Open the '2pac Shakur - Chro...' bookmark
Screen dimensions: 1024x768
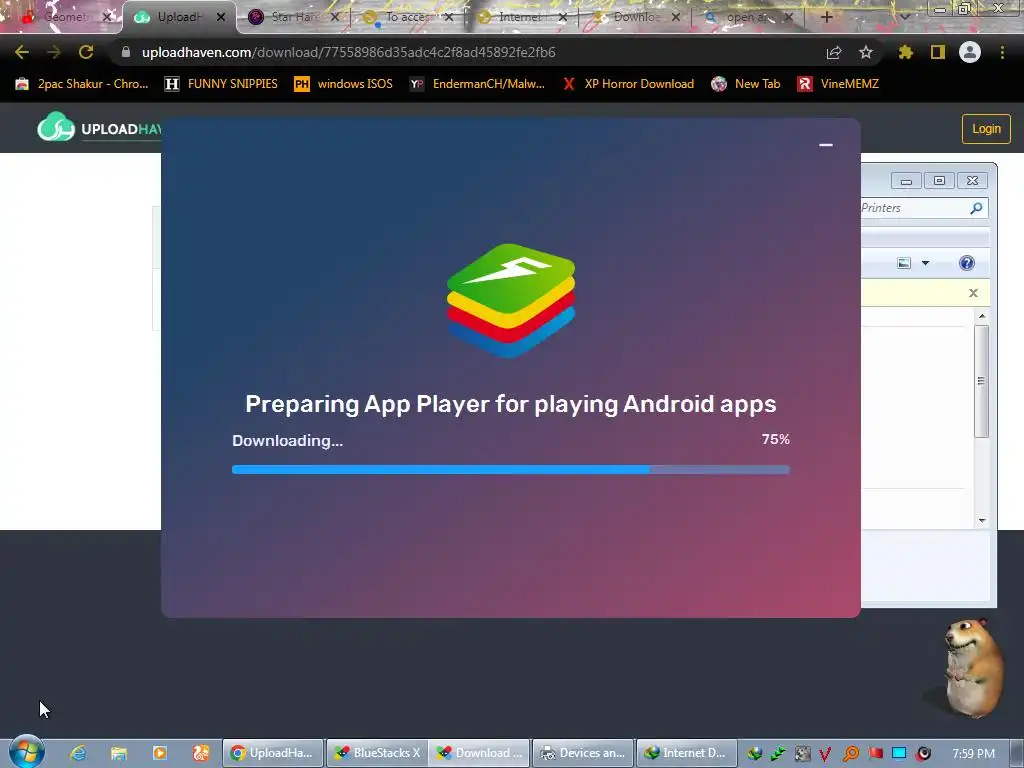[x=82, y=84]
